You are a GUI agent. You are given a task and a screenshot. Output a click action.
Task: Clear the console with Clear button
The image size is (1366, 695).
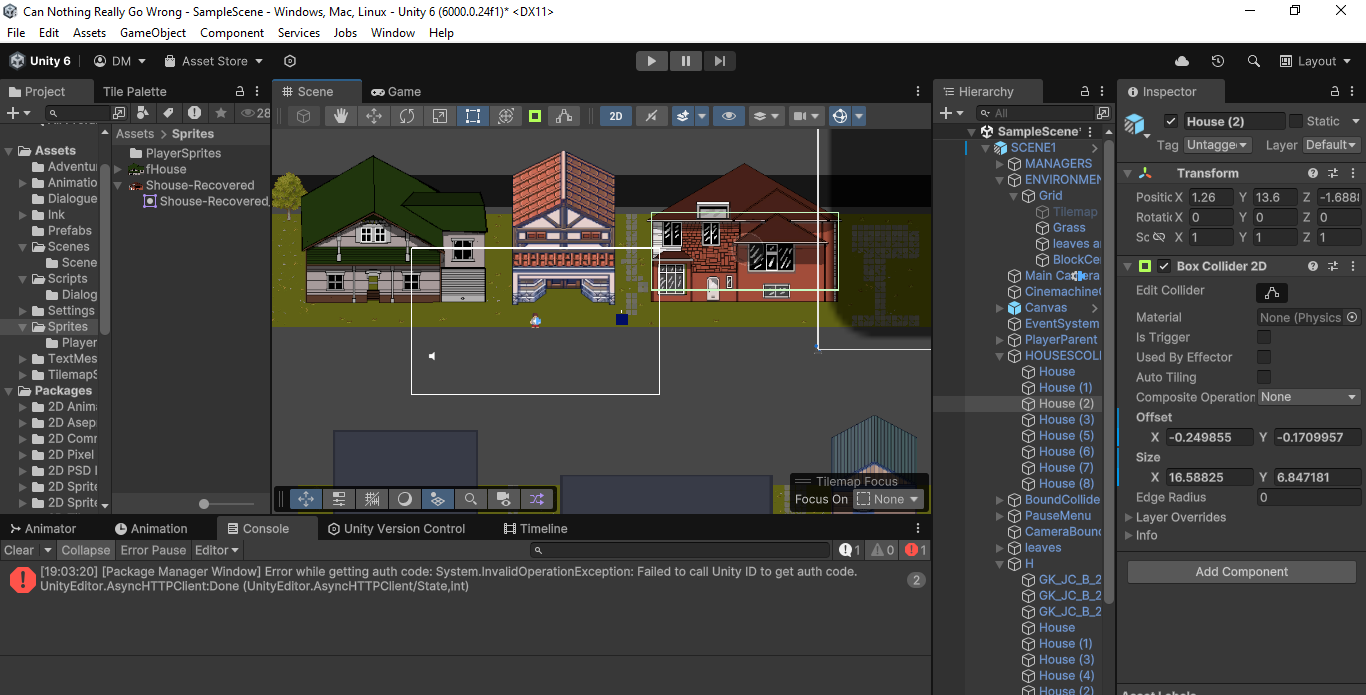point(18,550)
